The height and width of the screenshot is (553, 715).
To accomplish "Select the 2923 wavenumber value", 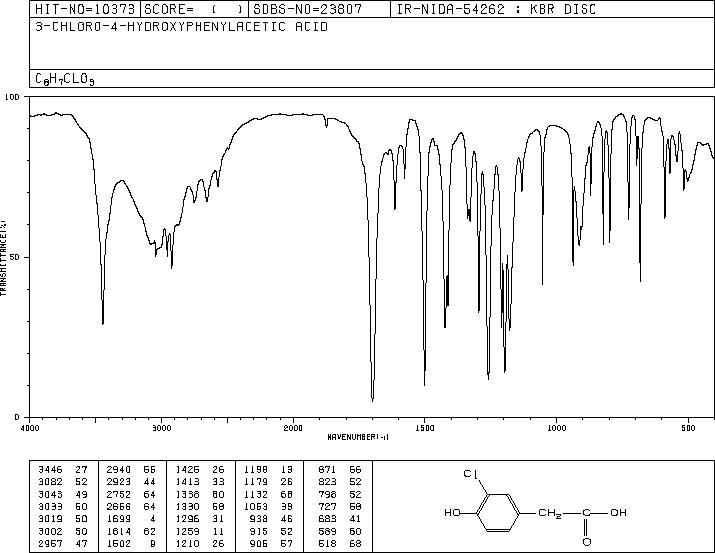I will [119, 482].
